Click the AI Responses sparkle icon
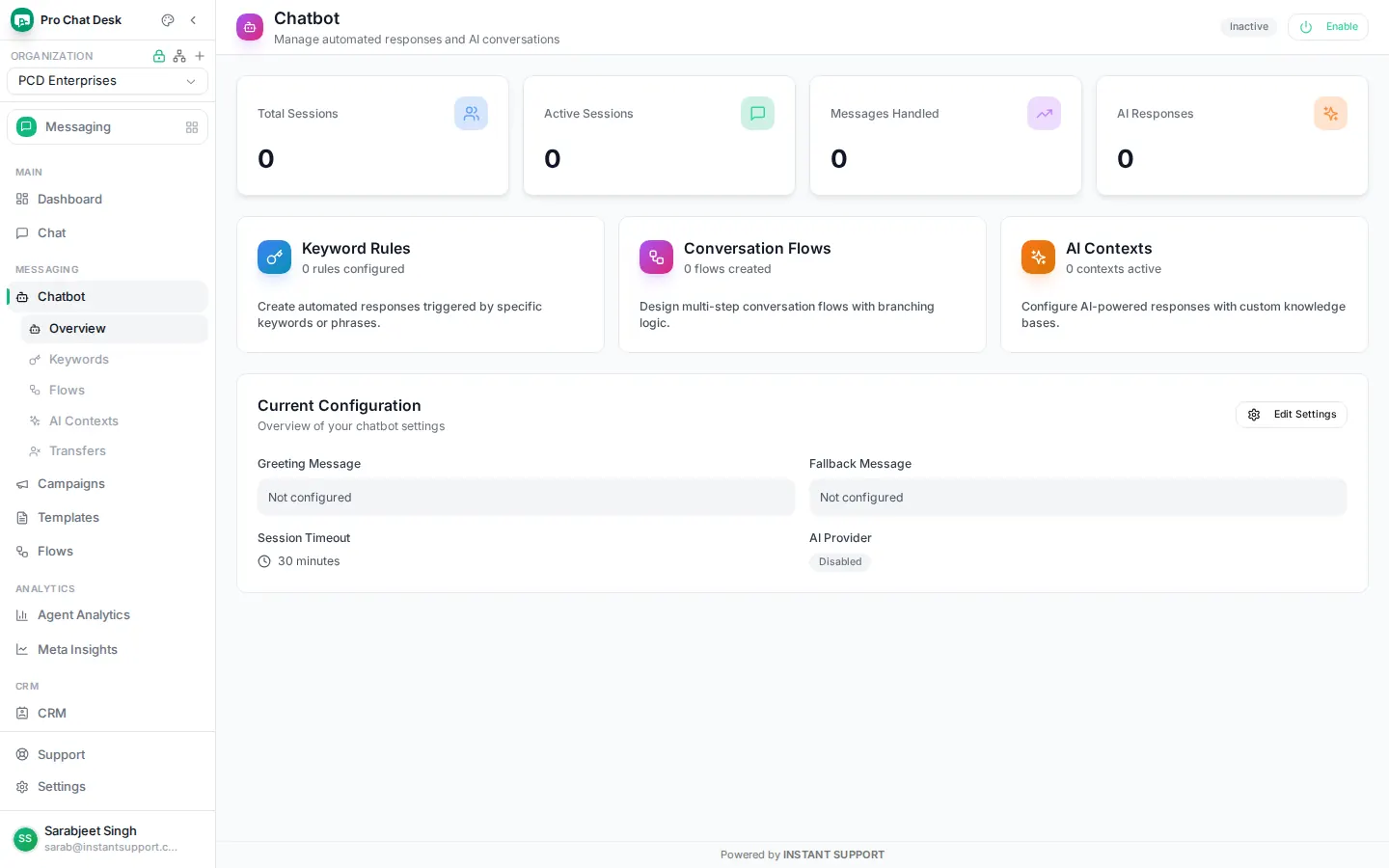The image size is (1389, 868). [x=1330, y=114]
